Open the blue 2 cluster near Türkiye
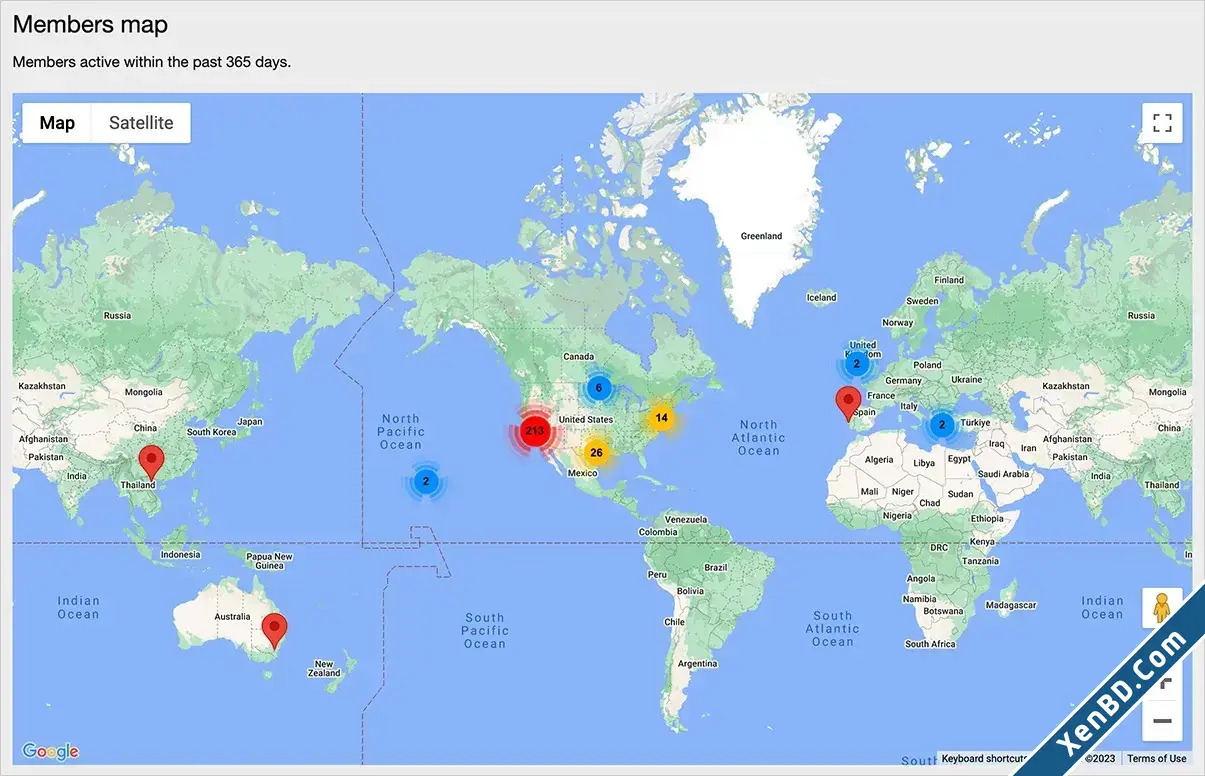Screen dimensions: 1205x776 (x=941, y=425)
